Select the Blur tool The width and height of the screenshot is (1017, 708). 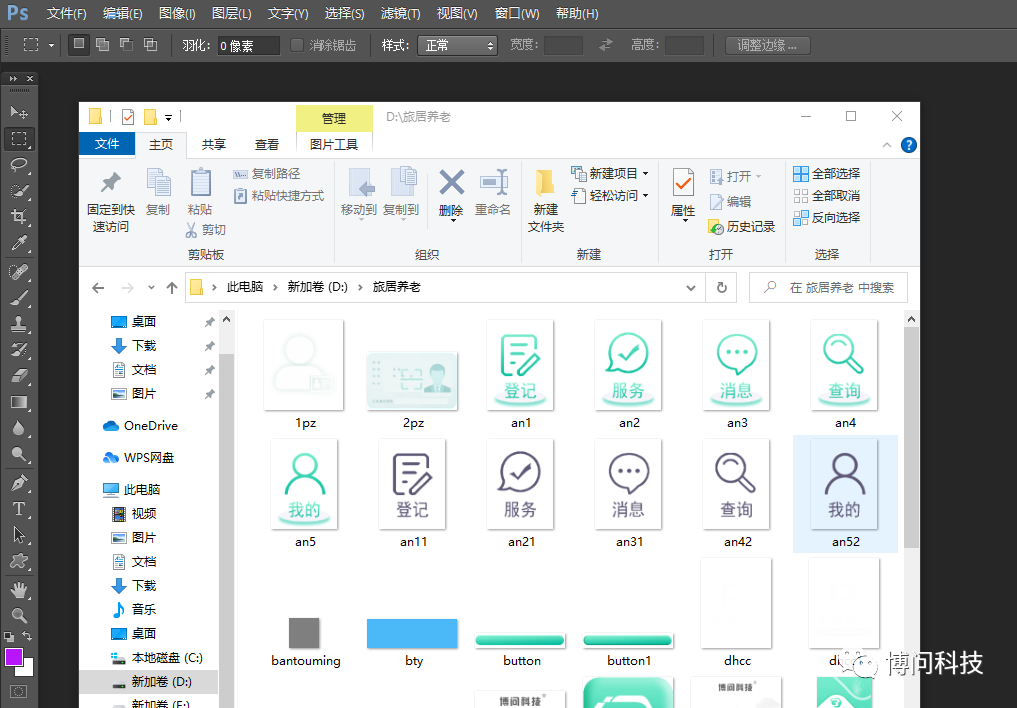19,428
